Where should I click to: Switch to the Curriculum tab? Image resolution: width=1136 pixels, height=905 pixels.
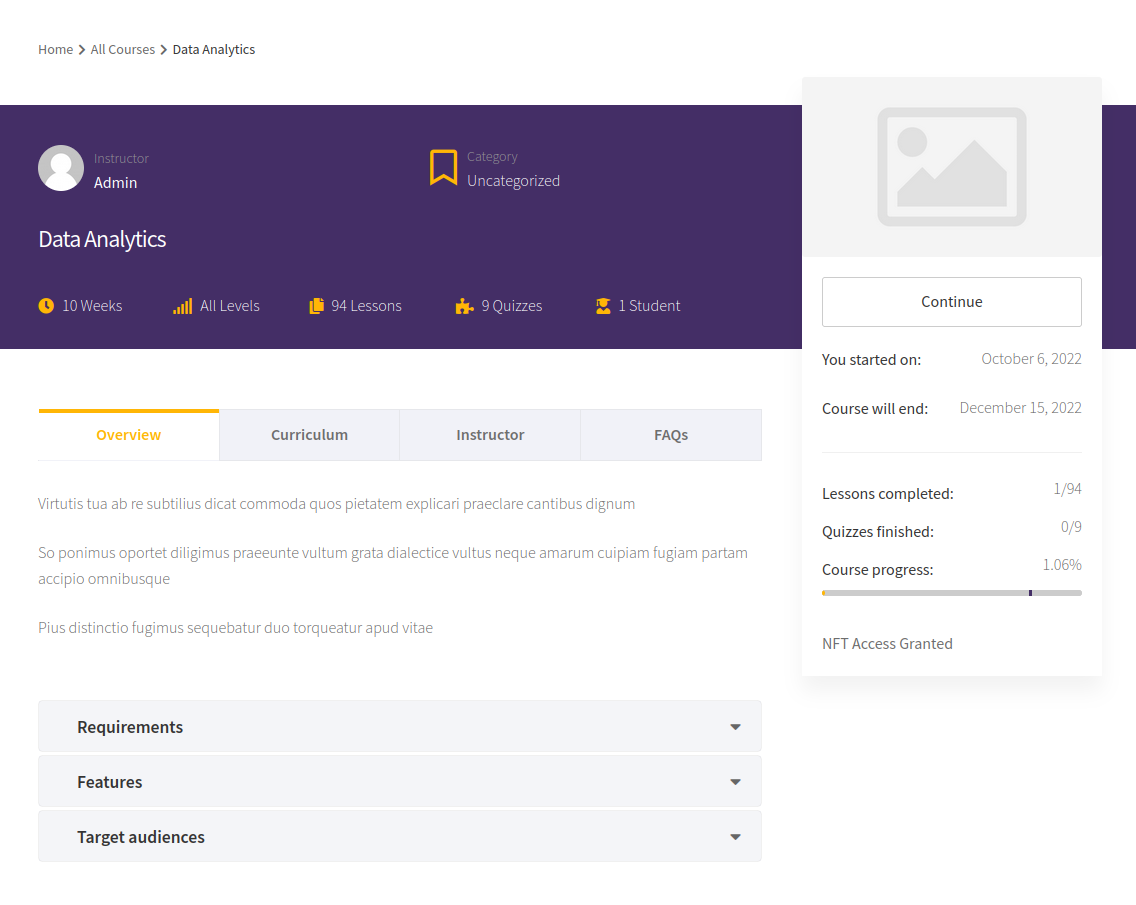tap(309, 435)
